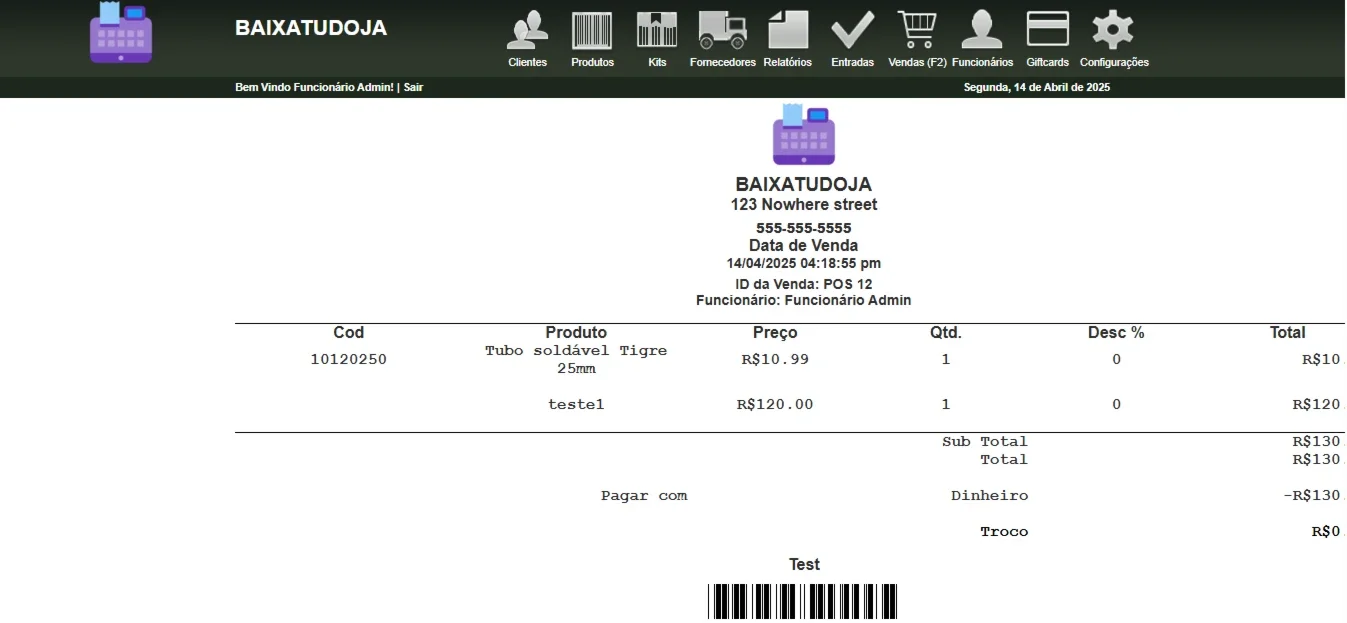Viewport: 1347px width, 623px height.
Task: Open Fornecedores truck icon
Action: coord(722,30)
